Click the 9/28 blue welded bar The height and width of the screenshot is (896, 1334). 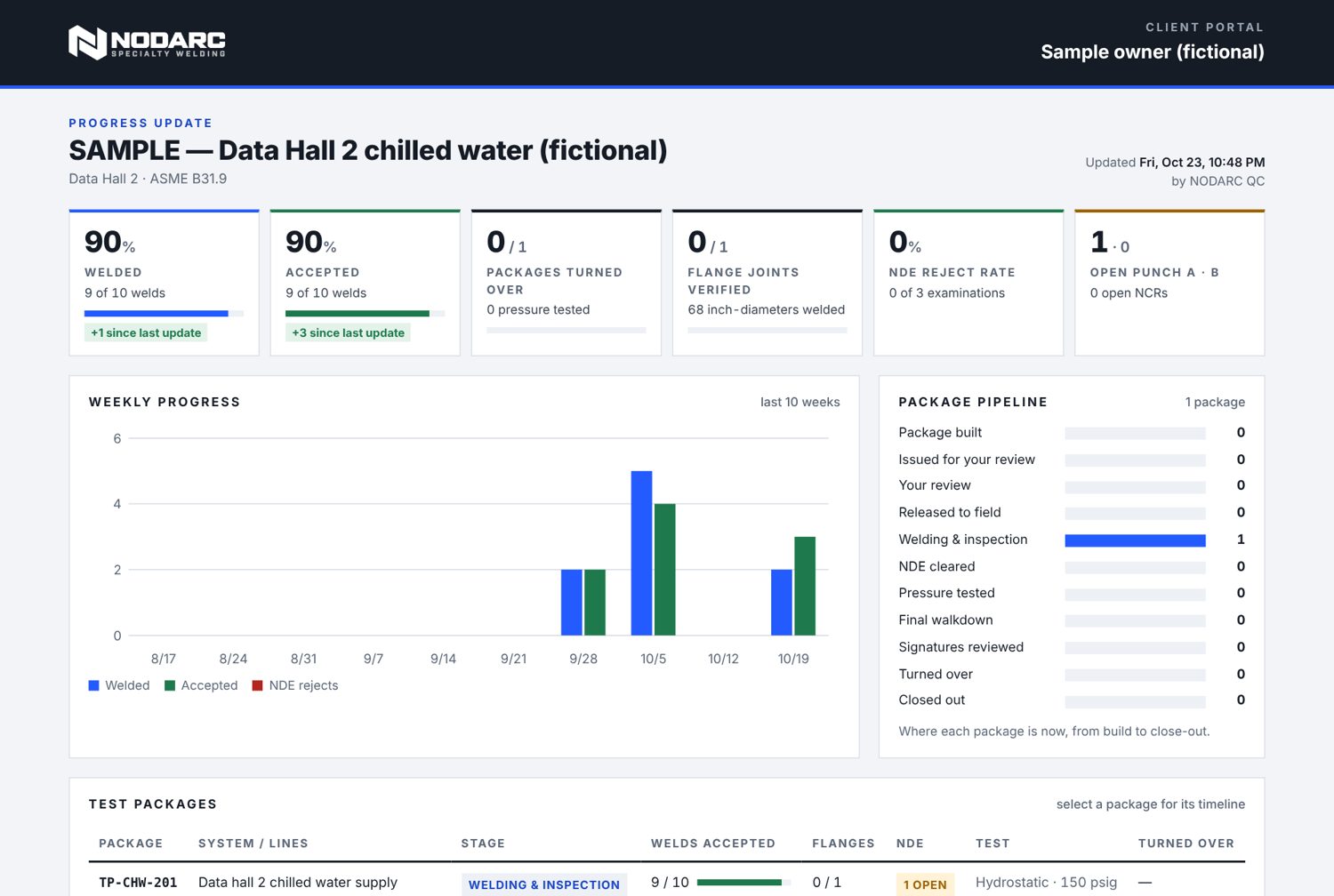572,603
